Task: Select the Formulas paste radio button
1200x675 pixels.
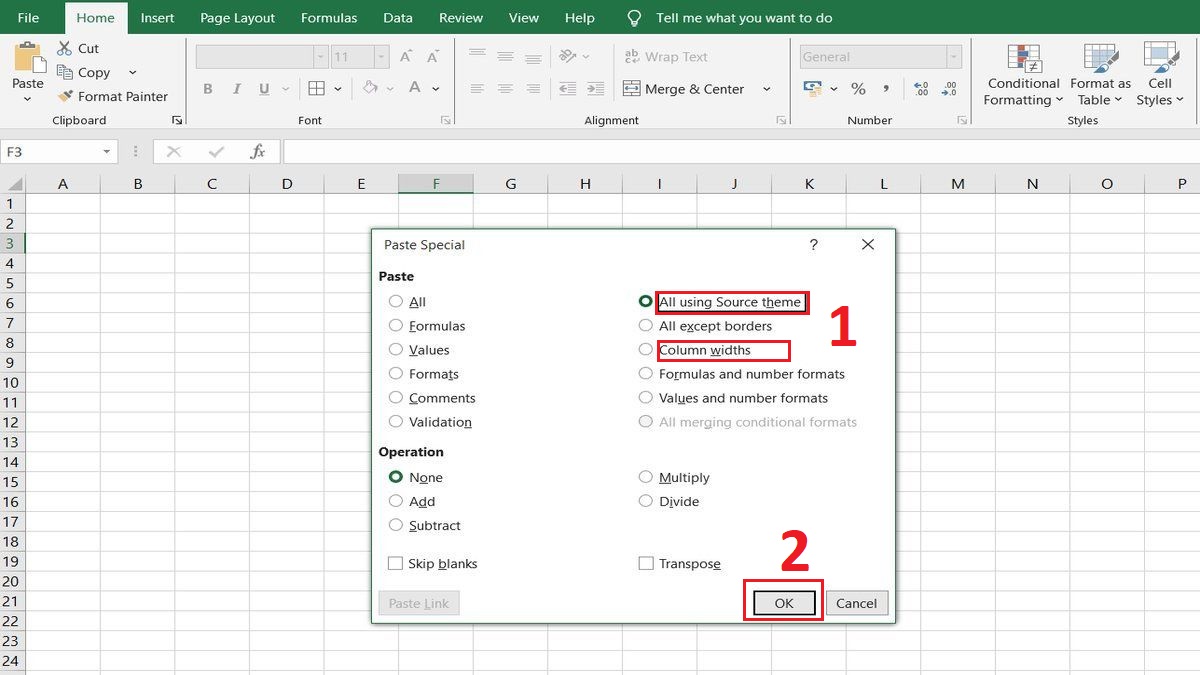Action: [x=396, y=325]
